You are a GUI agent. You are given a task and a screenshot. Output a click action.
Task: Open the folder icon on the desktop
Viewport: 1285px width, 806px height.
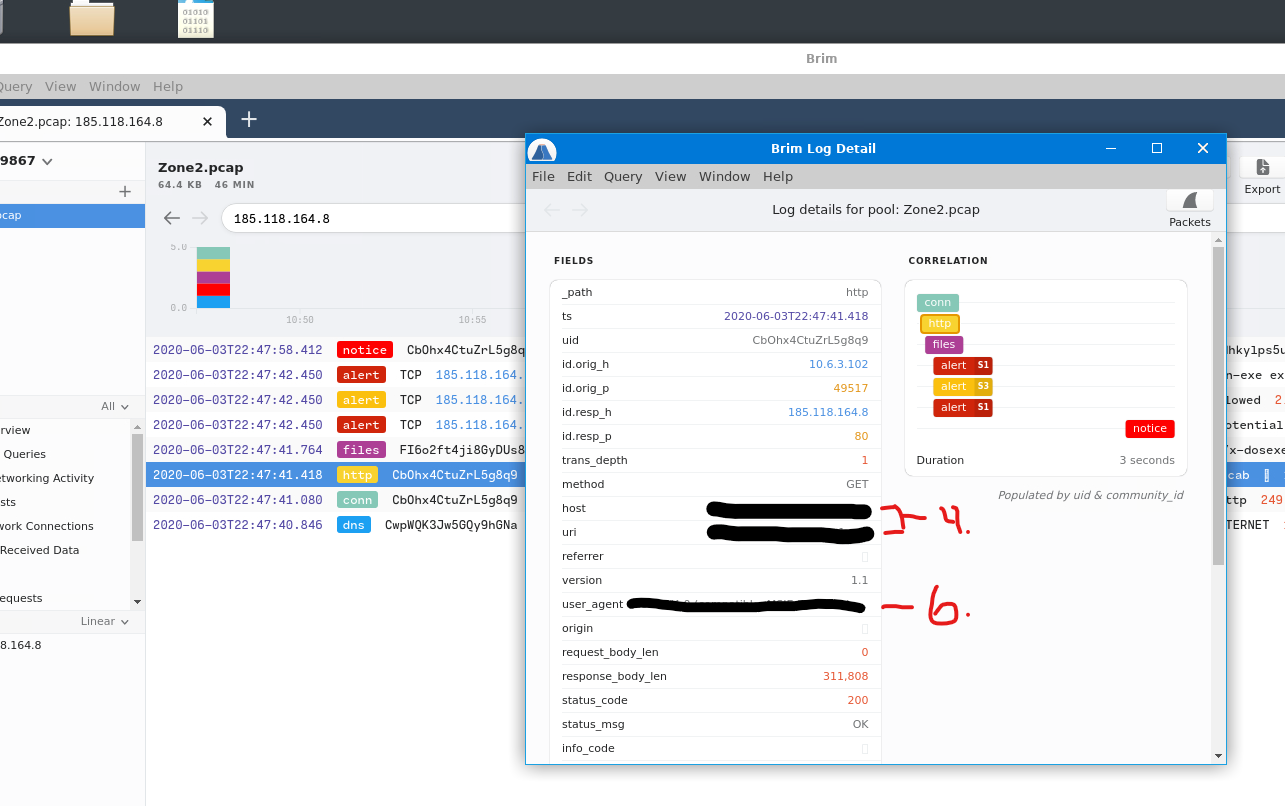click(92, 18)
